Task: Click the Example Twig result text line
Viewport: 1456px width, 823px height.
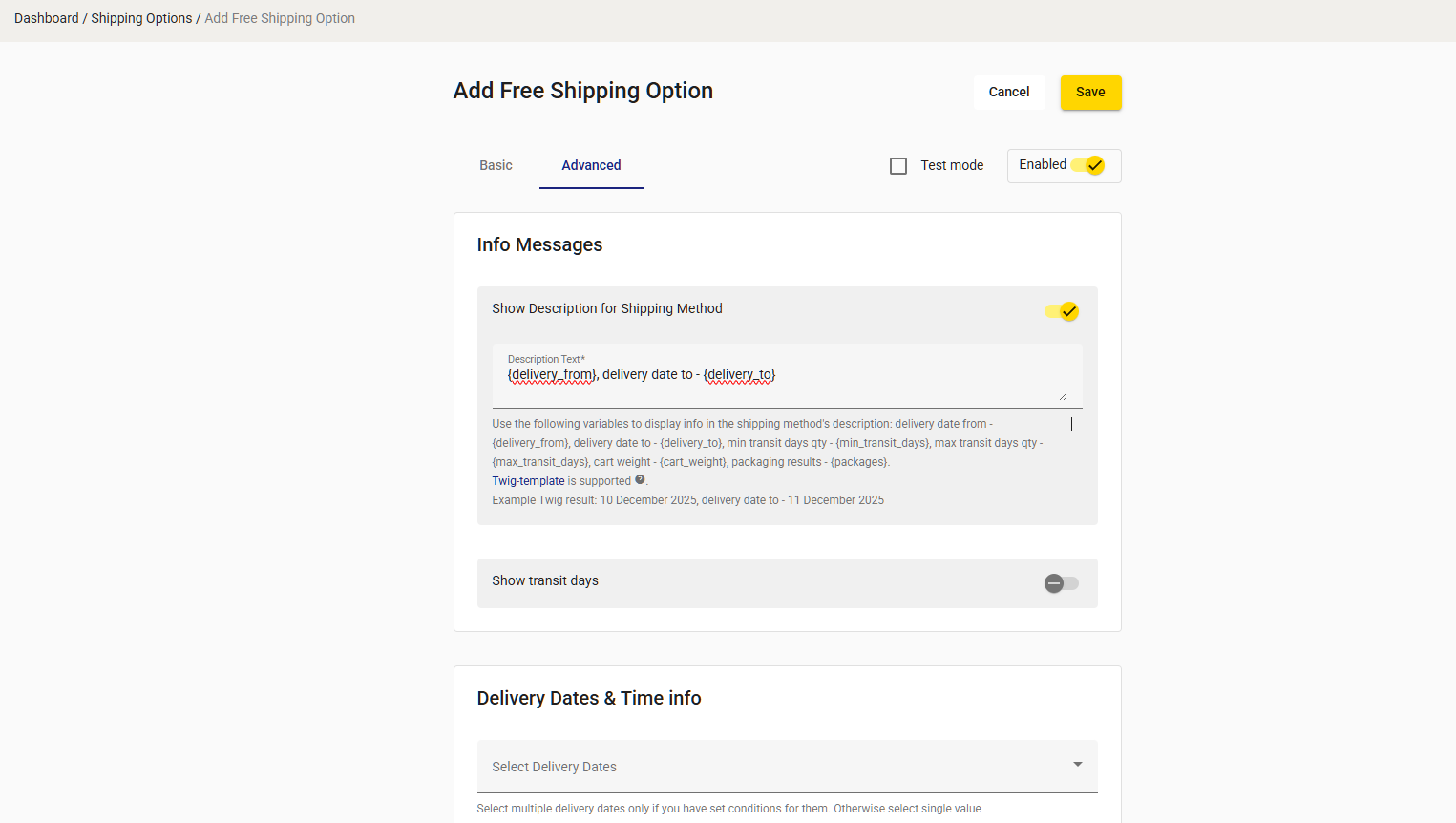Action: pyautogui.click(x=687, y=500)
